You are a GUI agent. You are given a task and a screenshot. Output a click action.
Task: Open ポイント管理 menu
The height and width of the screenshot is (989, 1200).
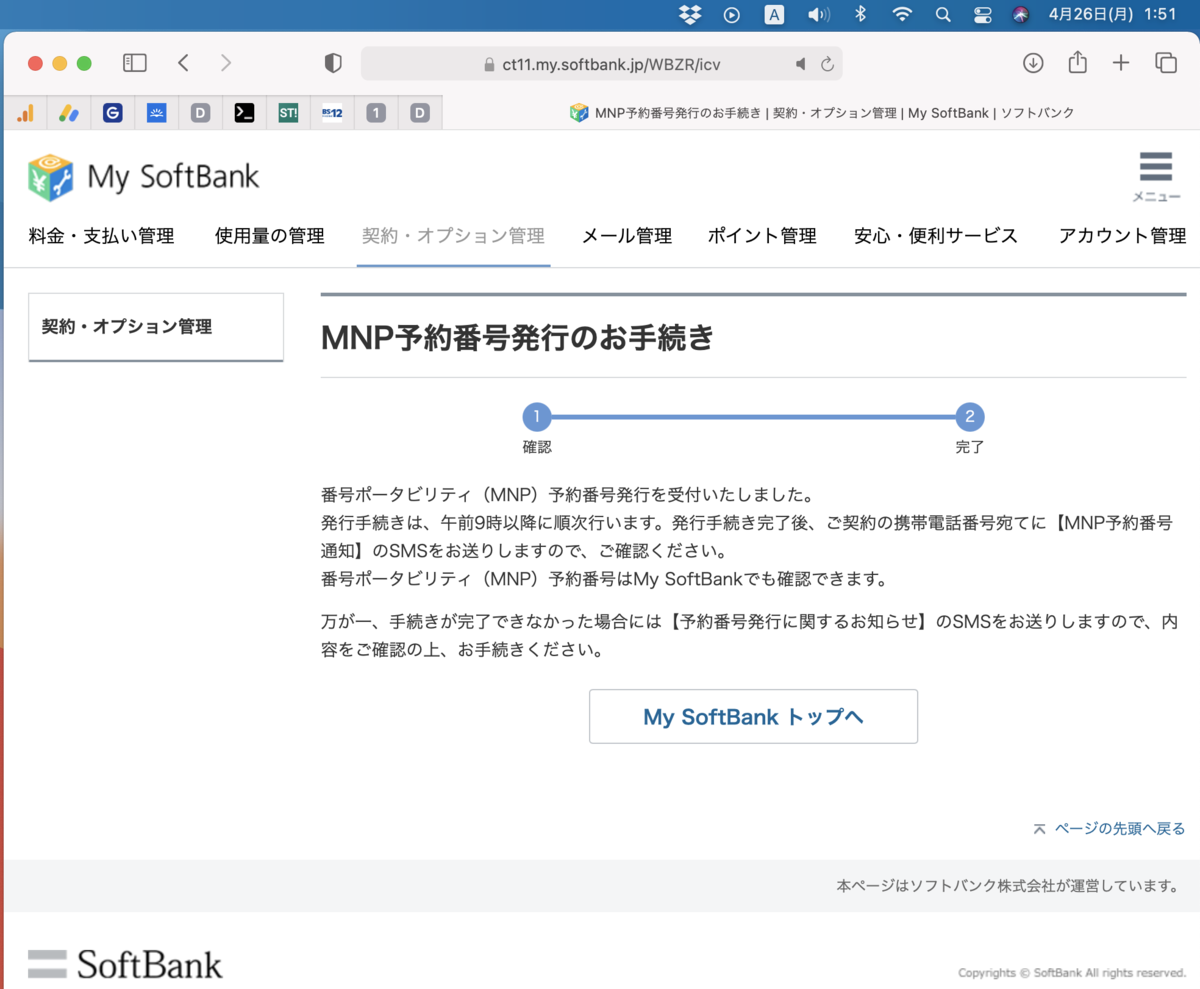[762, 236]
